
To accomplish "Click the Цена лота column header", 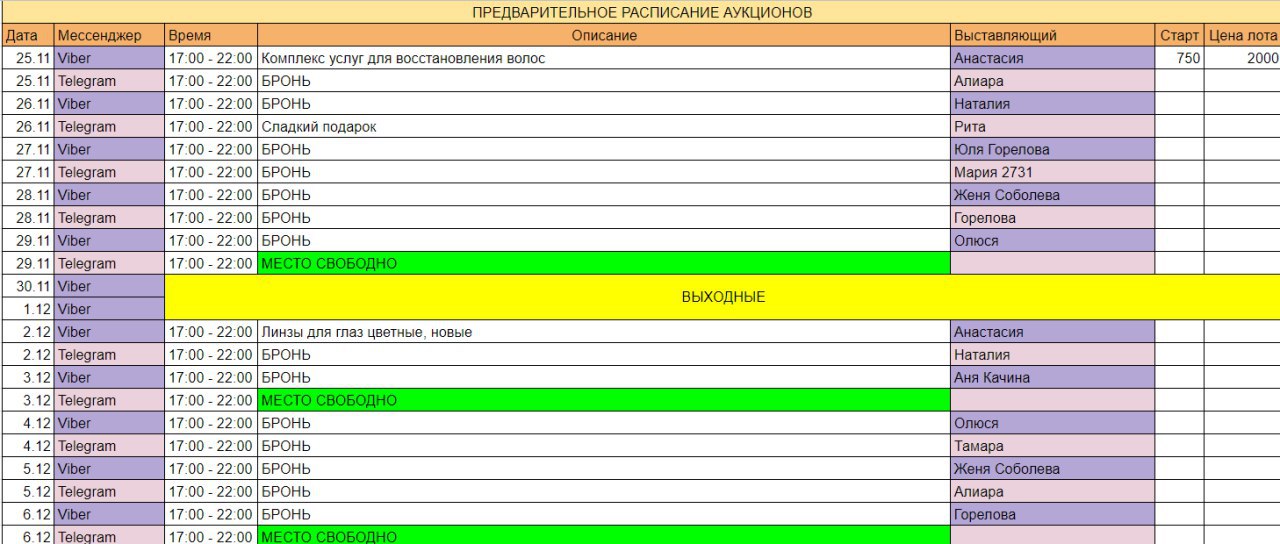I will click(x=1242, y=36).
